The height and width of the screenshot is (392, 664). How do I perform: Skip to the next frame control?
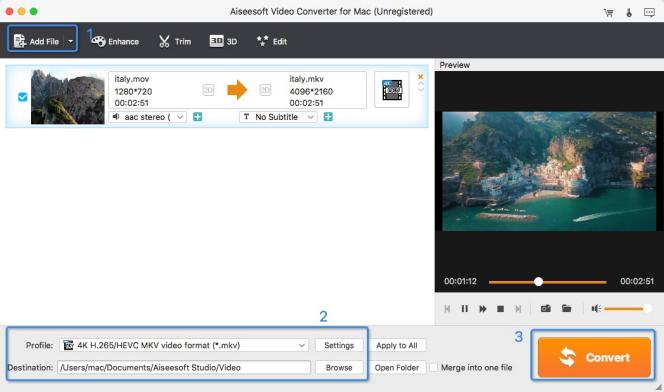(518, 309)
